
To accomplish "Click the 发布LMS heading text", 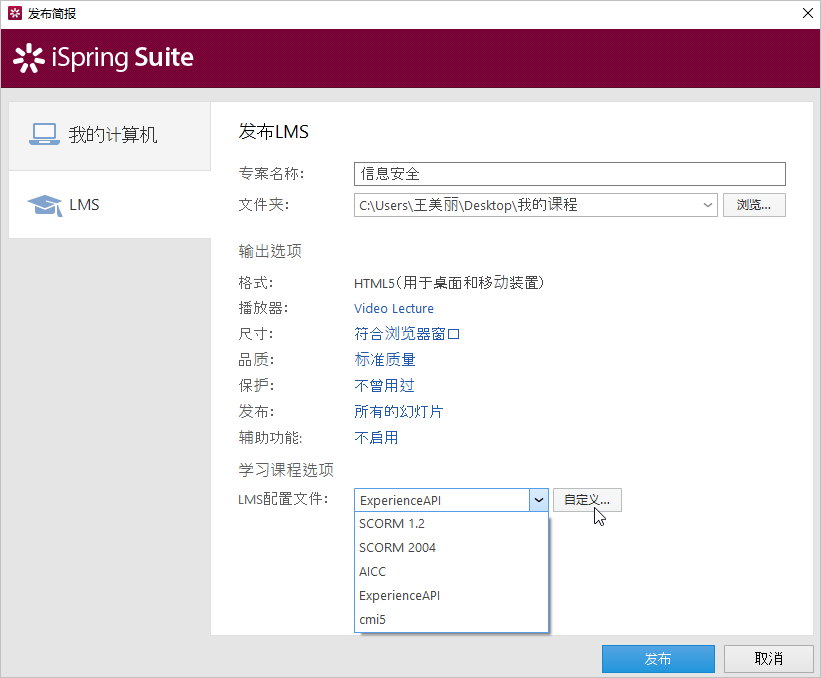I will pyautogui.click(x=273, y=131).
